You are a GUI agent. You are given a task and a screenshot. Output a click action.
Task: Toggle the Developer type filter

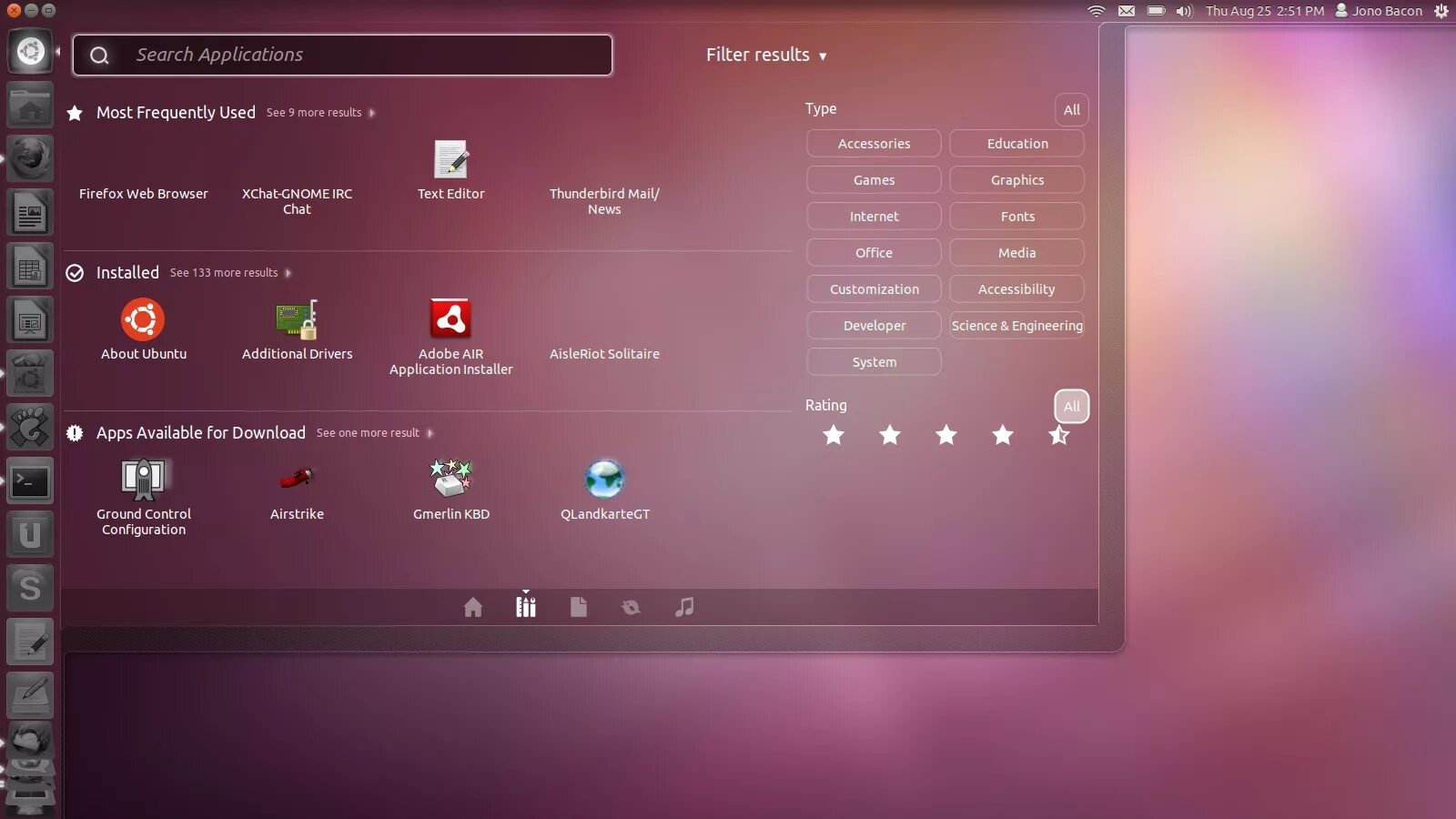coord(874,326)
